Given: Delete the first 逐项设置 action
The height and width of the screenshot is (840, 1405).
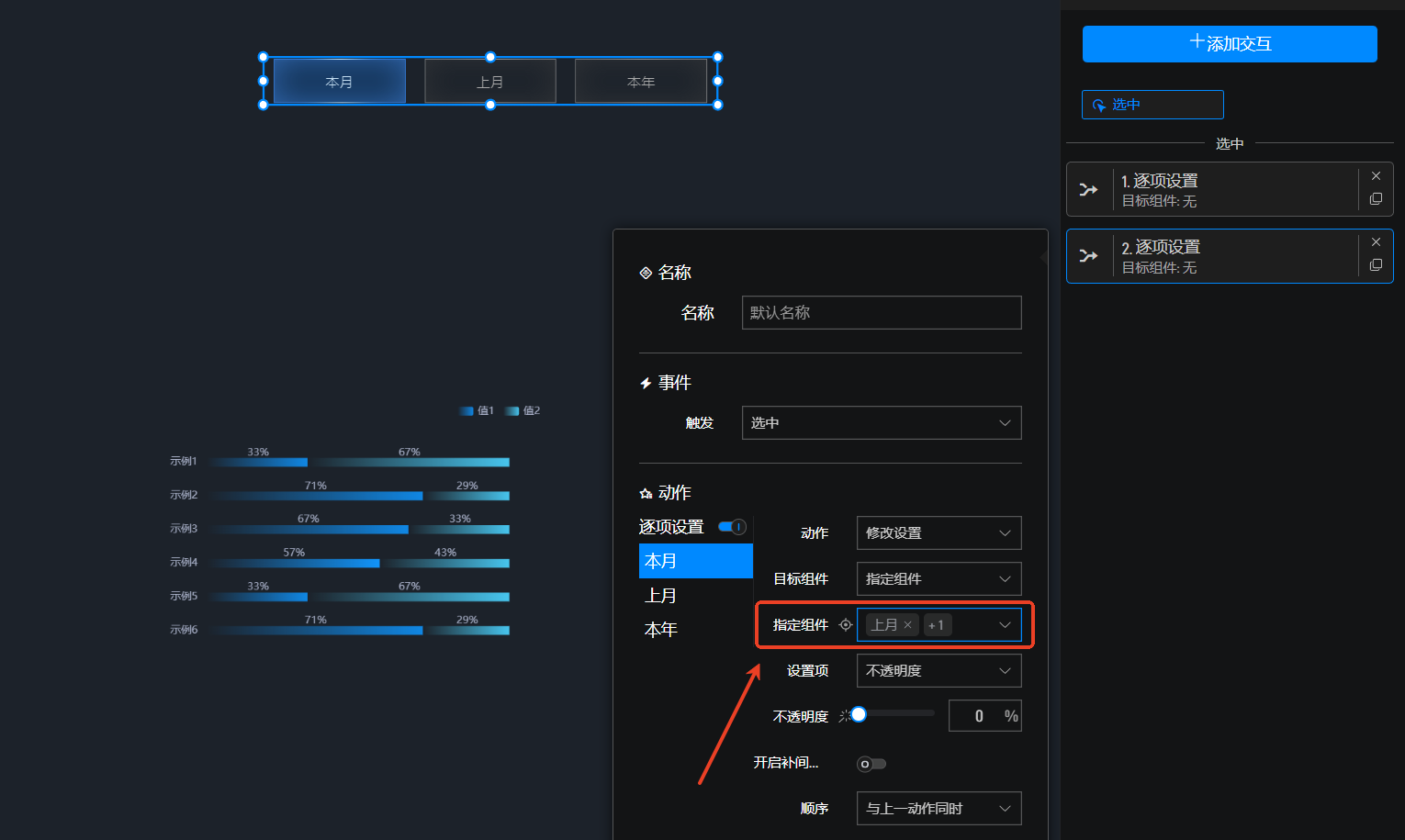Looking at the screenshot, I should pos(1376,176).
